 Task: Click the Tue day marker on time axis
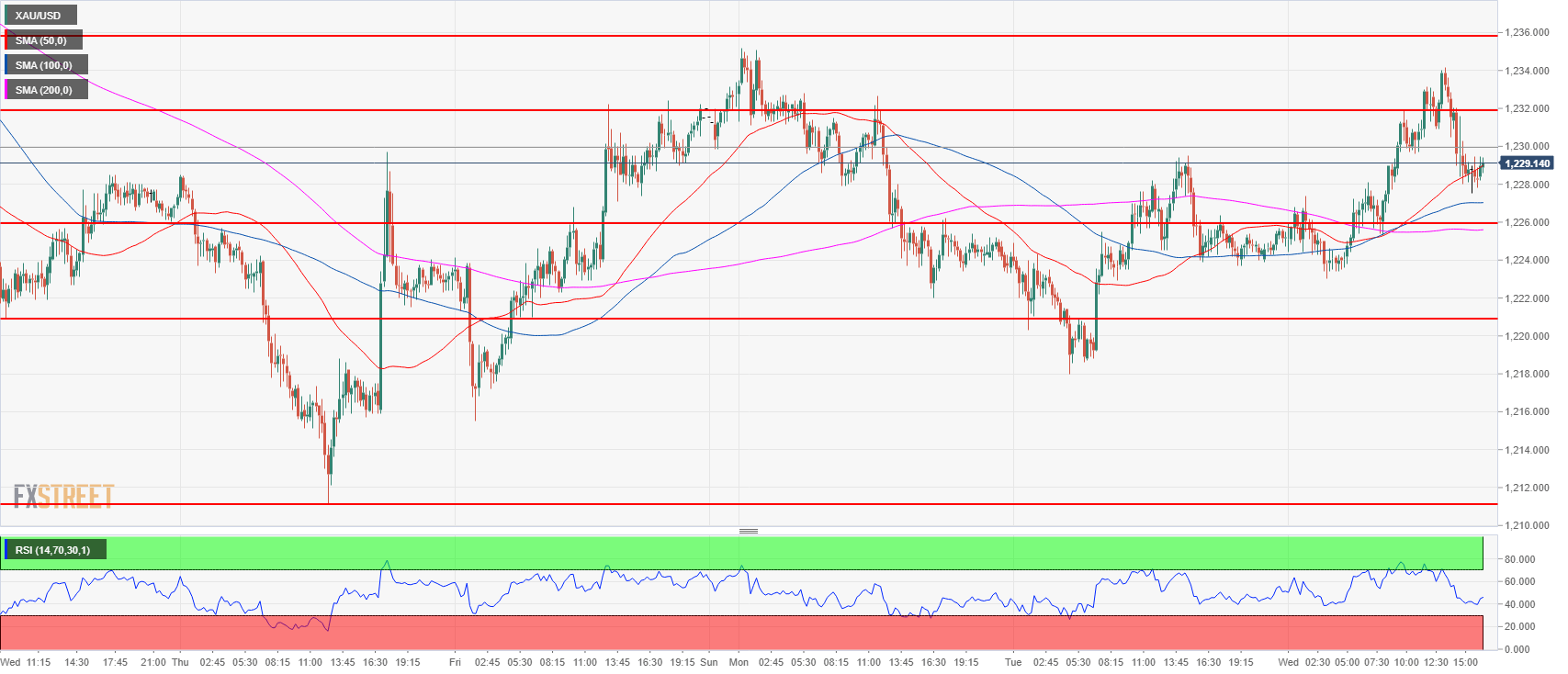1013,662
